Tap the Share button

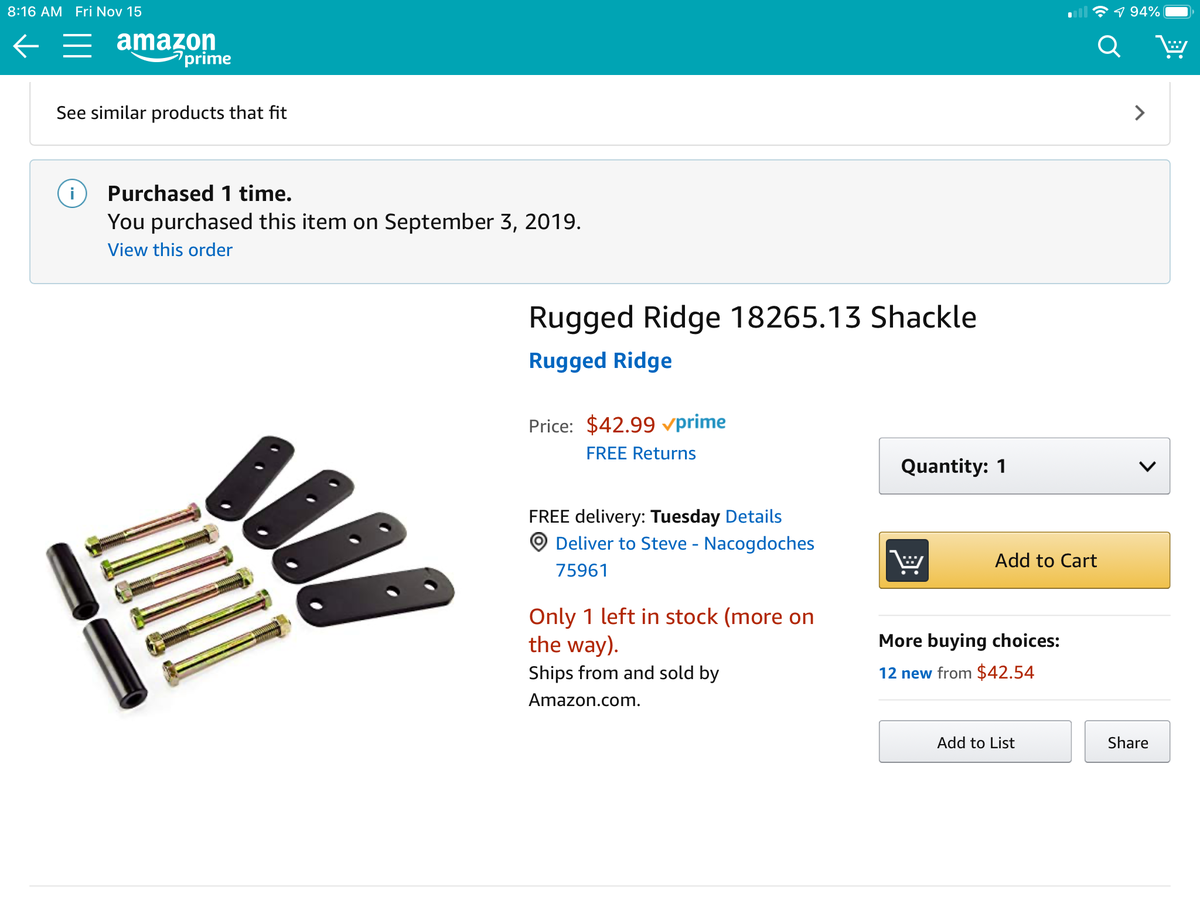click(x=1127, y=742)
